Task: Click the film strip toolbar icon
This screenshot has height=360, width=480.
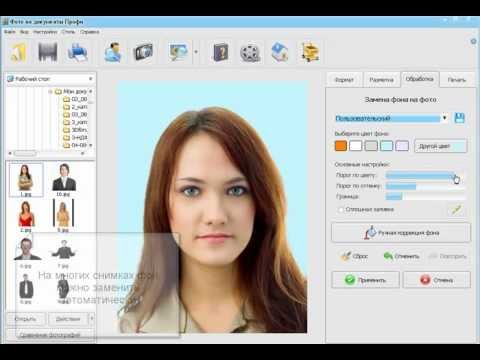Action: point(48,52)
